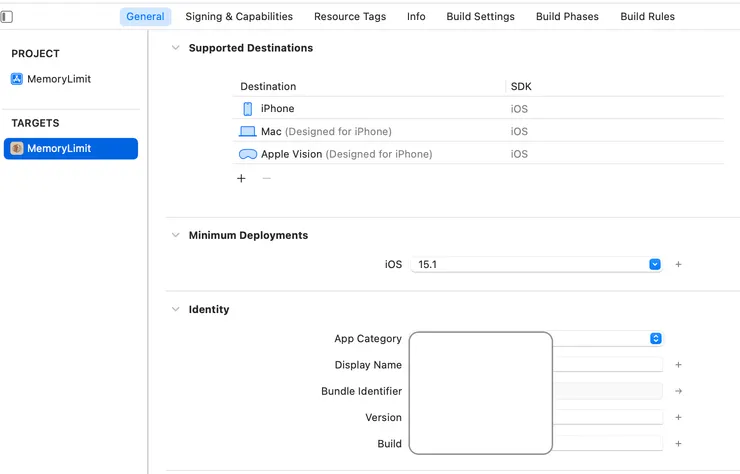
Task: Click the MemoryLimit project icon
Action: 17,79
